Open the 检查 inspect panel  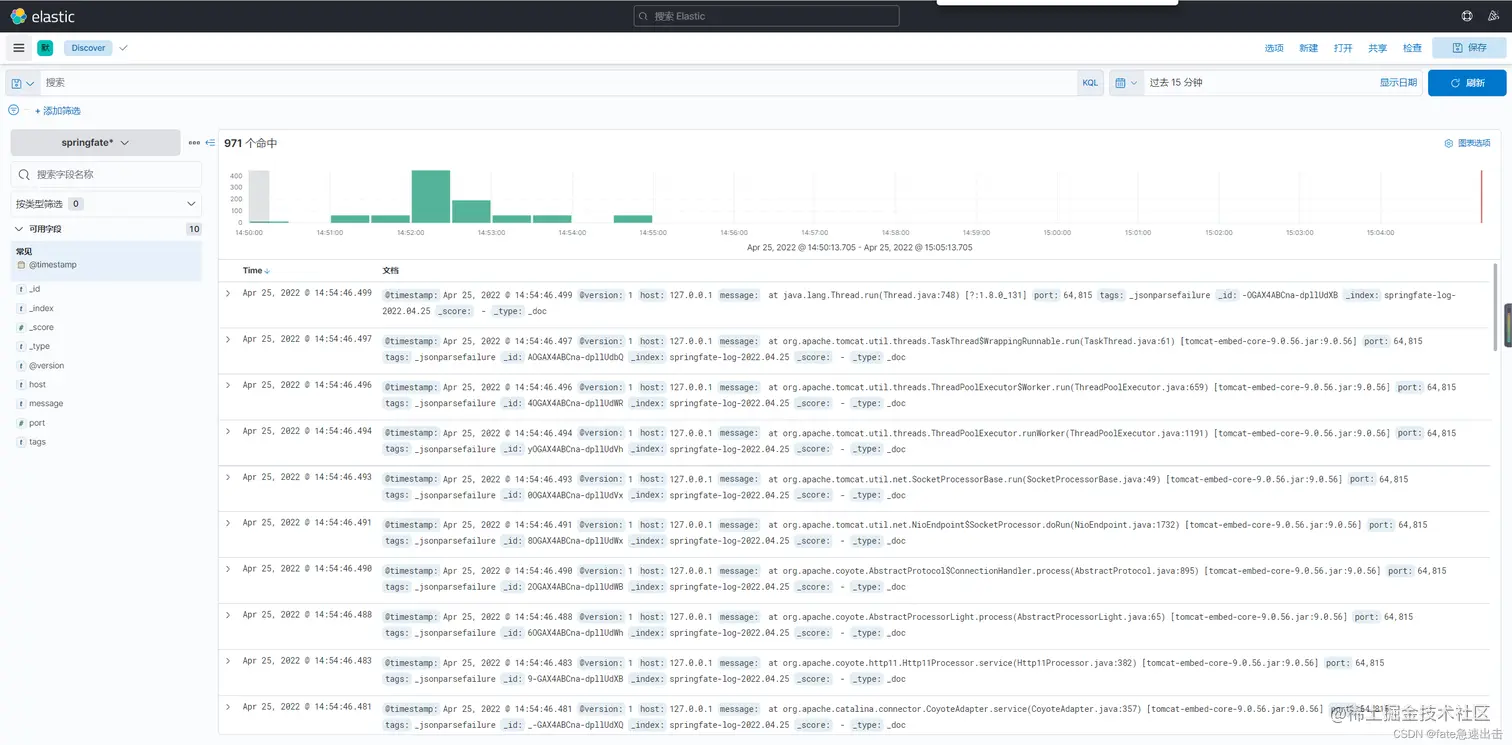[1412, 48]
